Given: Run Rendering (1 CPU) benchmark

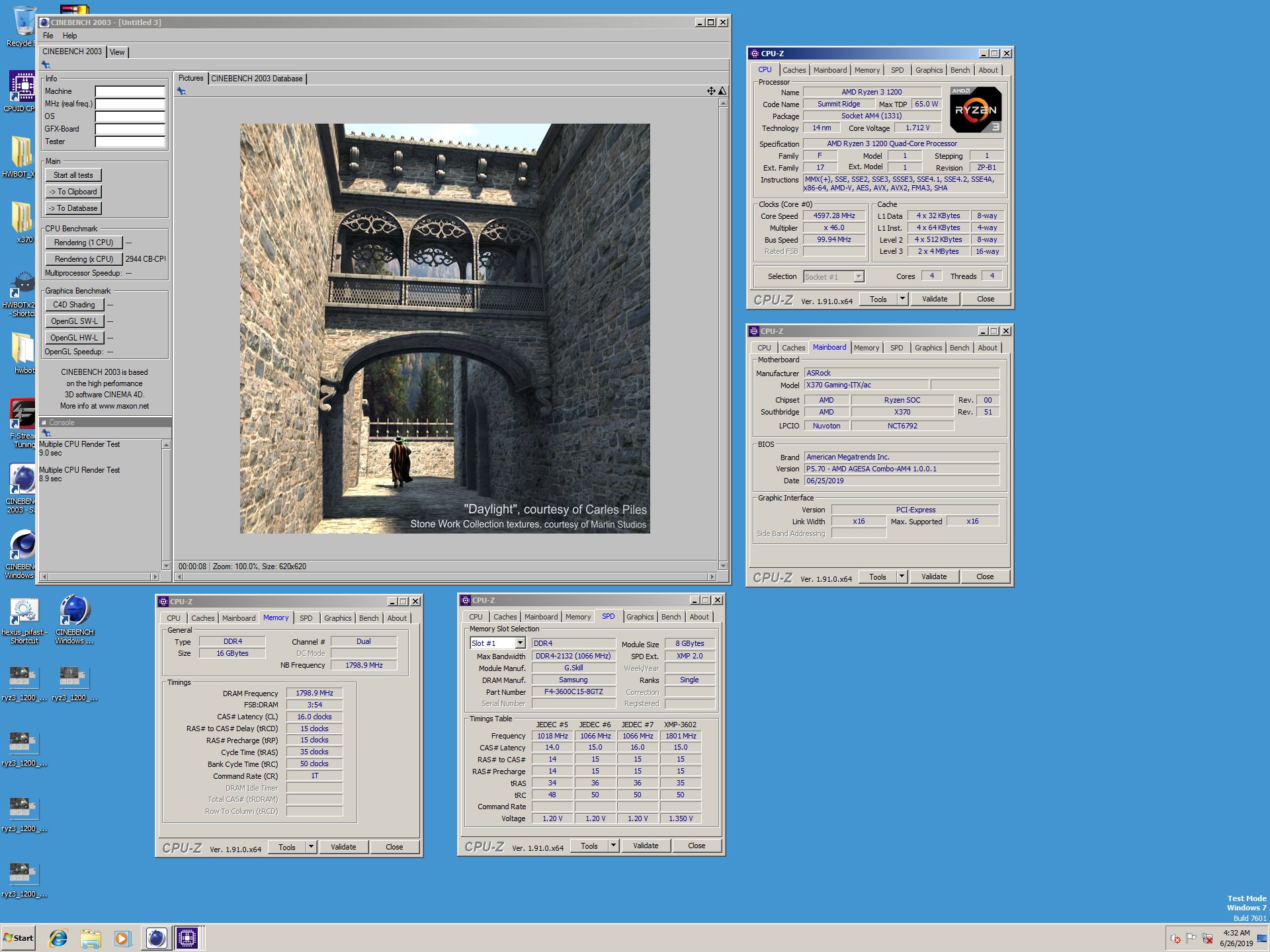Looking at the screenshot, I should [x=84, y=243].
